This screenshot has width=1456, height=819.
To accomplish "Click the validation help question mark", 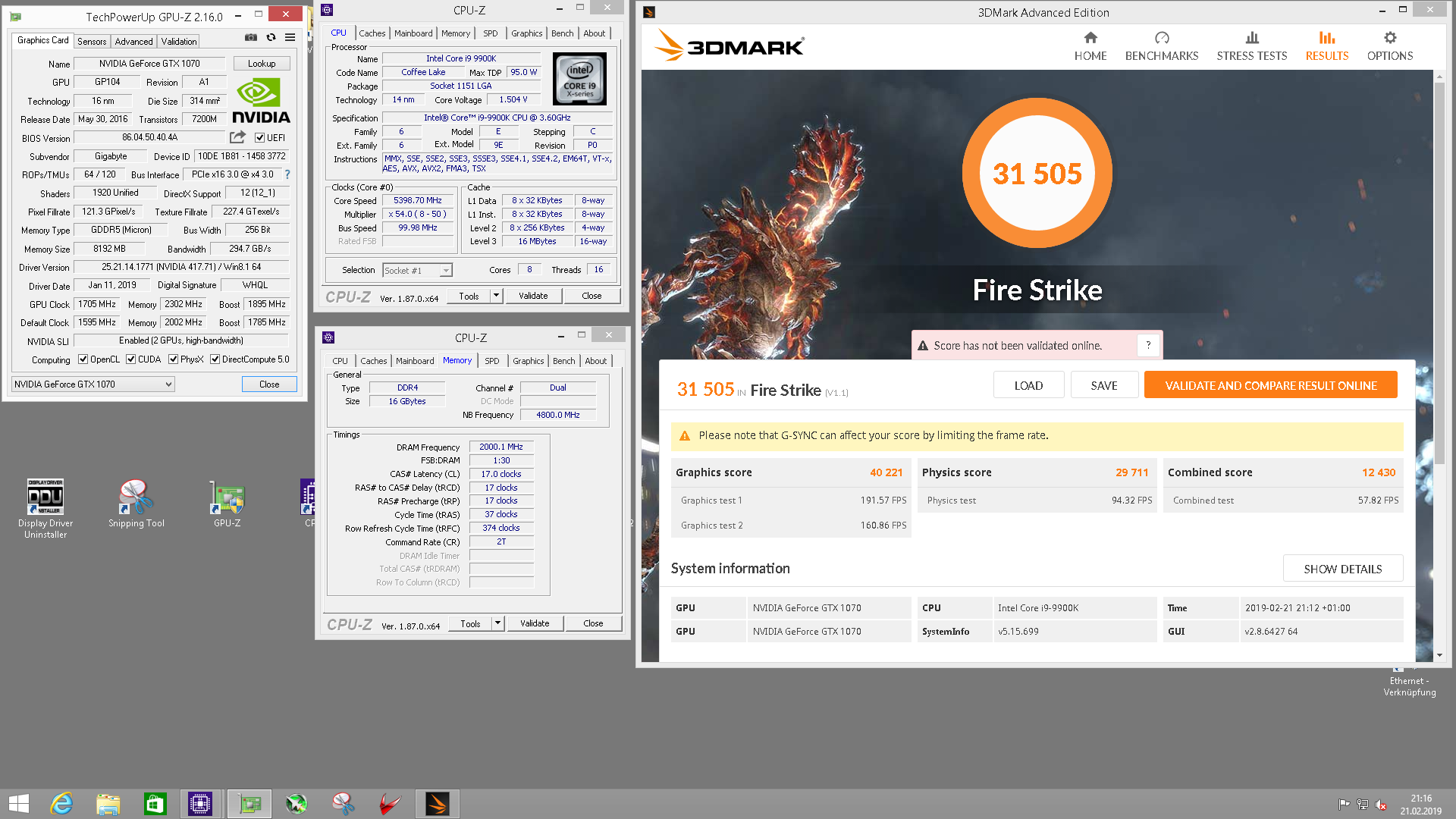I will pyautogui.click(x=1148, y=346).
